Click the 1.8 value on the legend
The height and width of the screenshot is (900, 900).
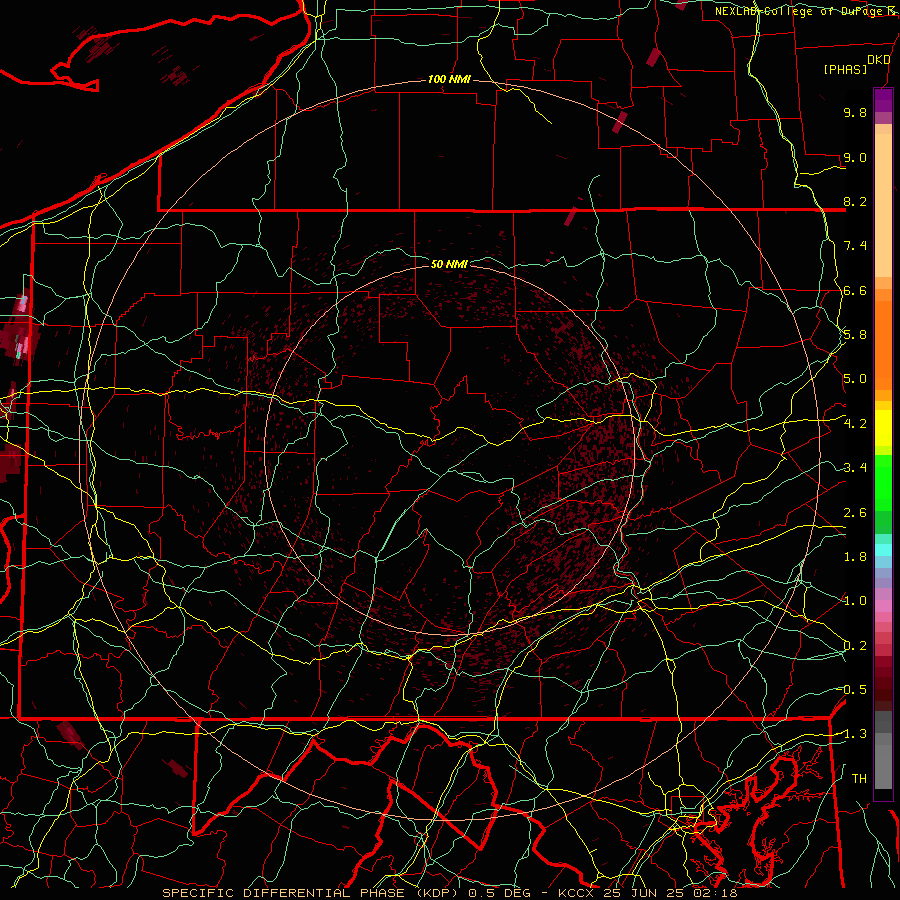(x=855, y=557)
